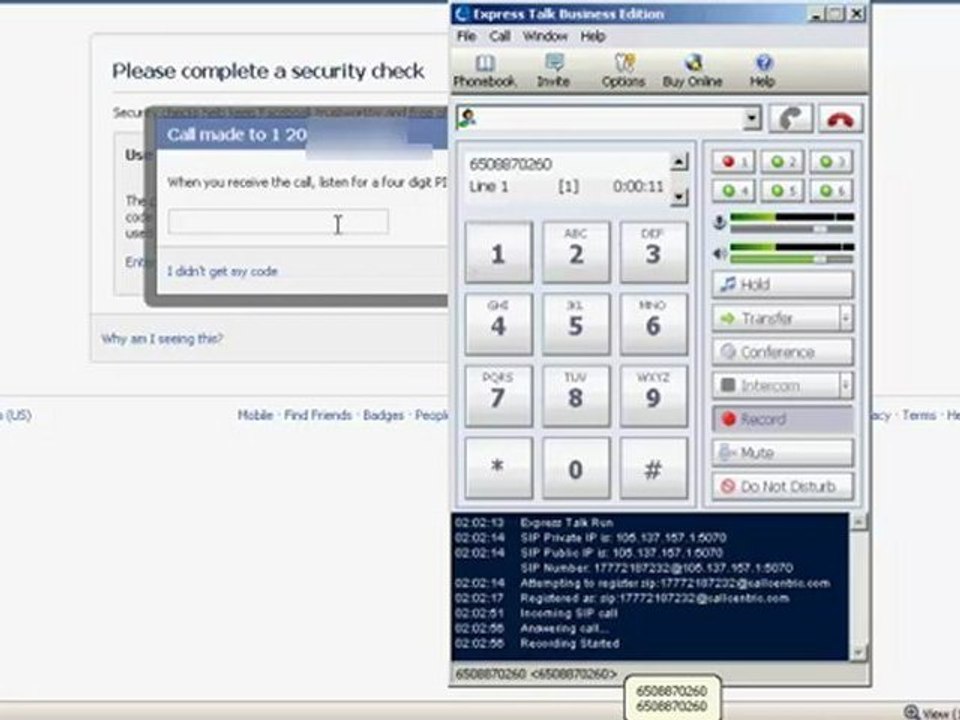Open the Mobile footer link
This screenshot has height=720, width=960.
[x=255, y=415]
